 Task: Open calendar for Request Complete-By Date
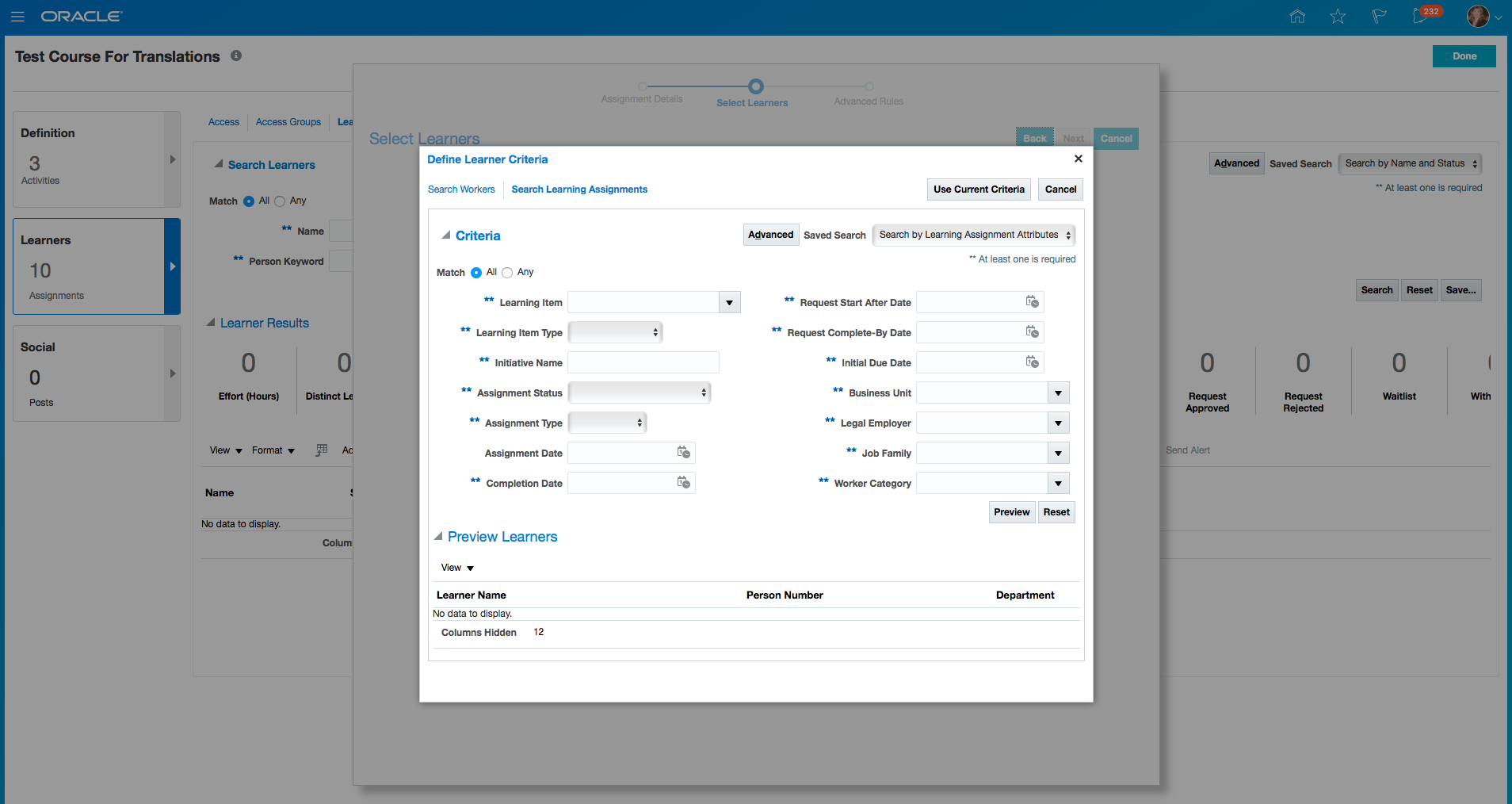(x=1032, y=331)
